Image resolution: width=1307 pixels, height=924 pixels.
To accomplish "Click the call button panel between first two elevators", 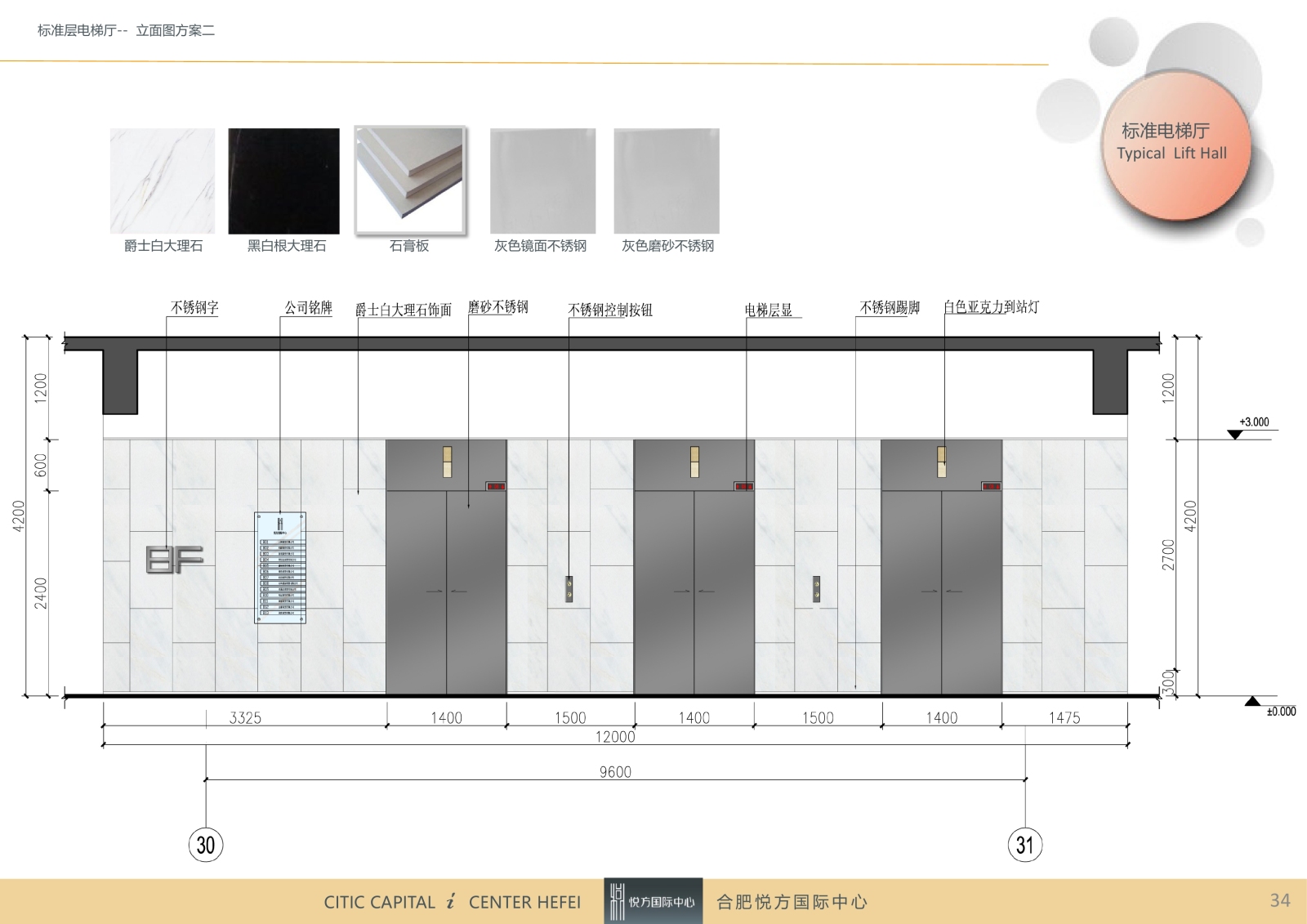I will click(x=569, y=589).
